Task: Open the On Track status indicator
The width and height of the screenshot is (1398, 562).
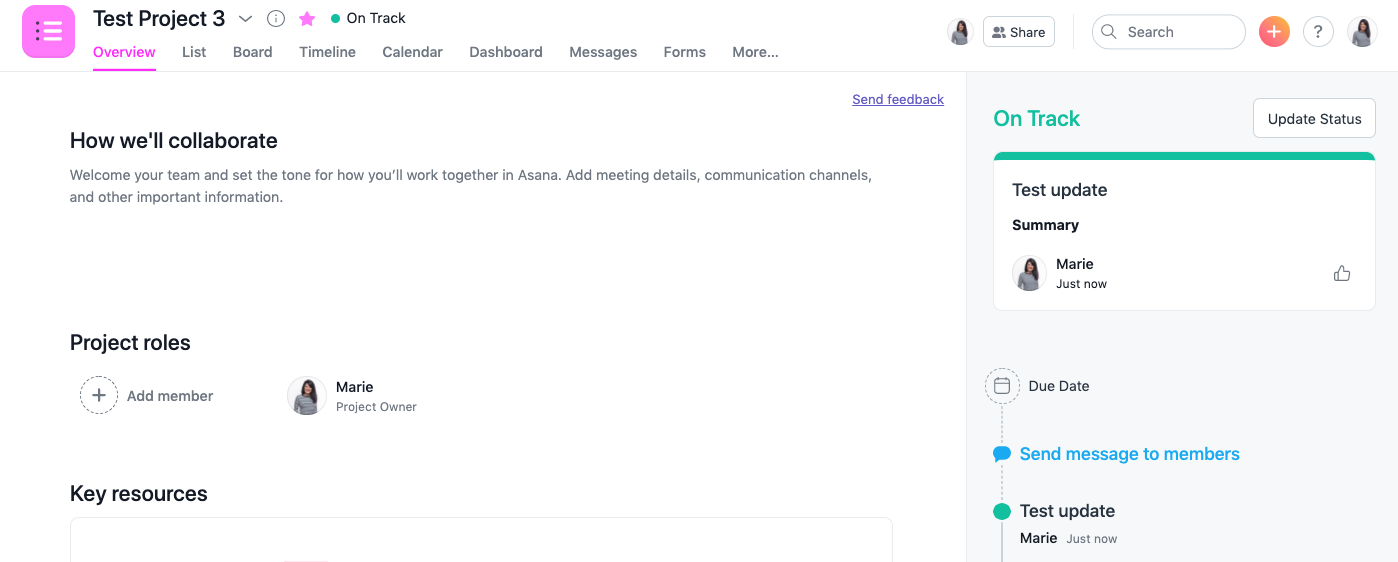Action: click(x=368, y=18)
